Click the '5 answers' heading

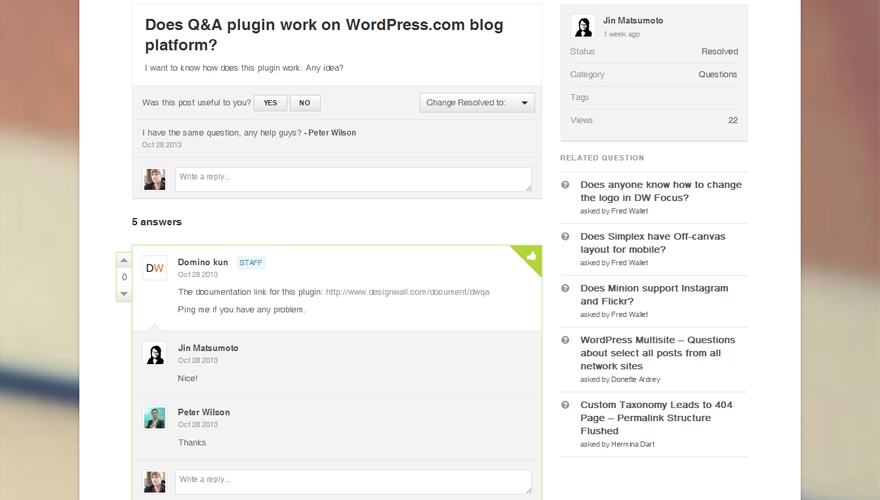(157, 222)
